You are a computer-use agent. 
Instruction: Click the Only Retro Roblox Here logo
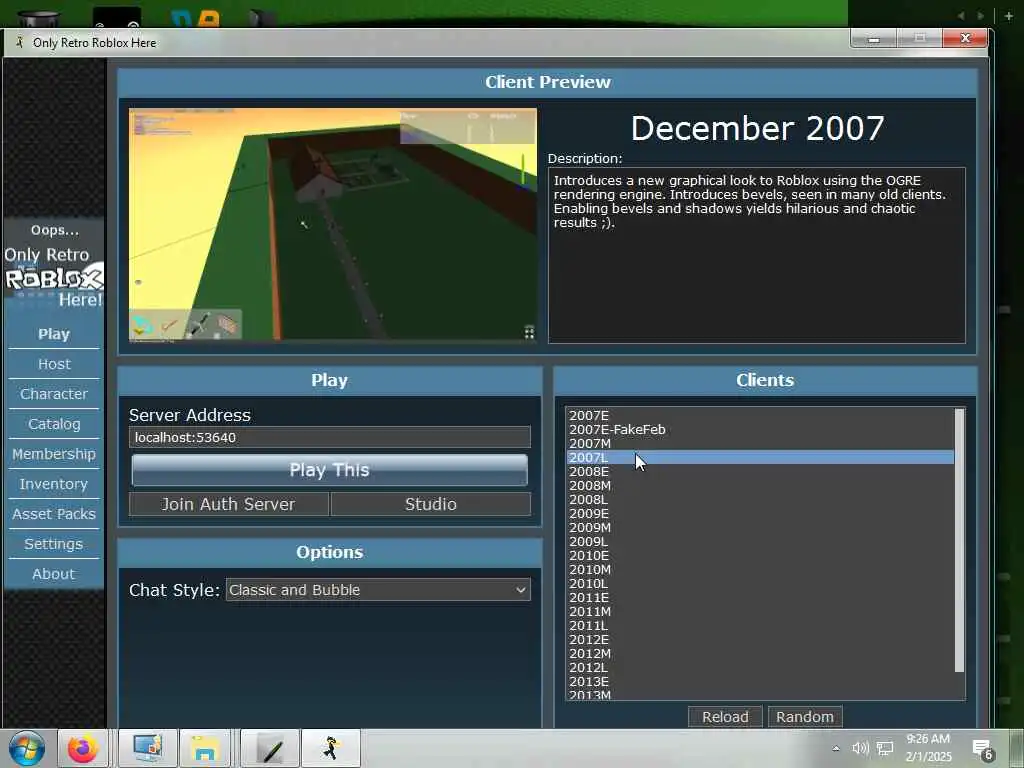54,278
